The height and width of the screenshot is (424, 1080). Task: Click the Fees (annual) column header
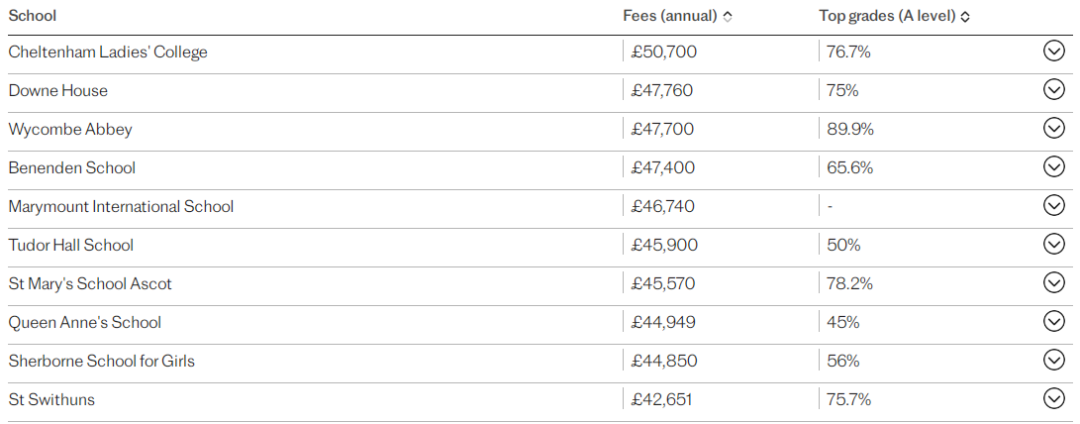(670, 16)
